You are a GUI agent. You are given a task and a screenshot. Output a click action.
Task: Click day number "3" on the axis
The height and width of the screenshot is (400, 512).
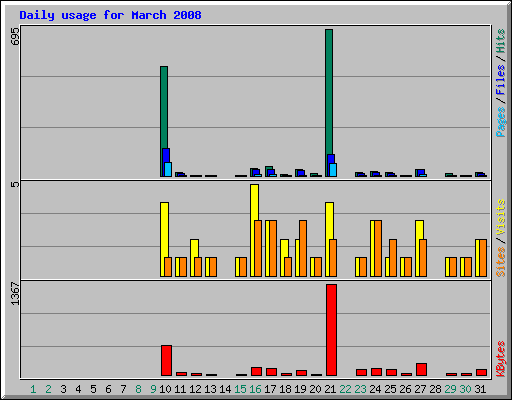click(63, 389)
